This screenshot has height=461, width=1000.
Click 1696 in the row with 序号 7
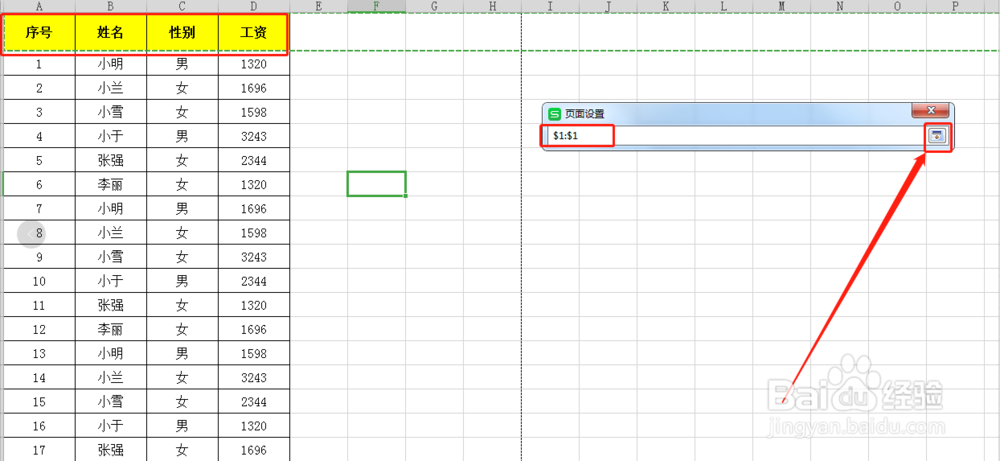coord(254,209)
